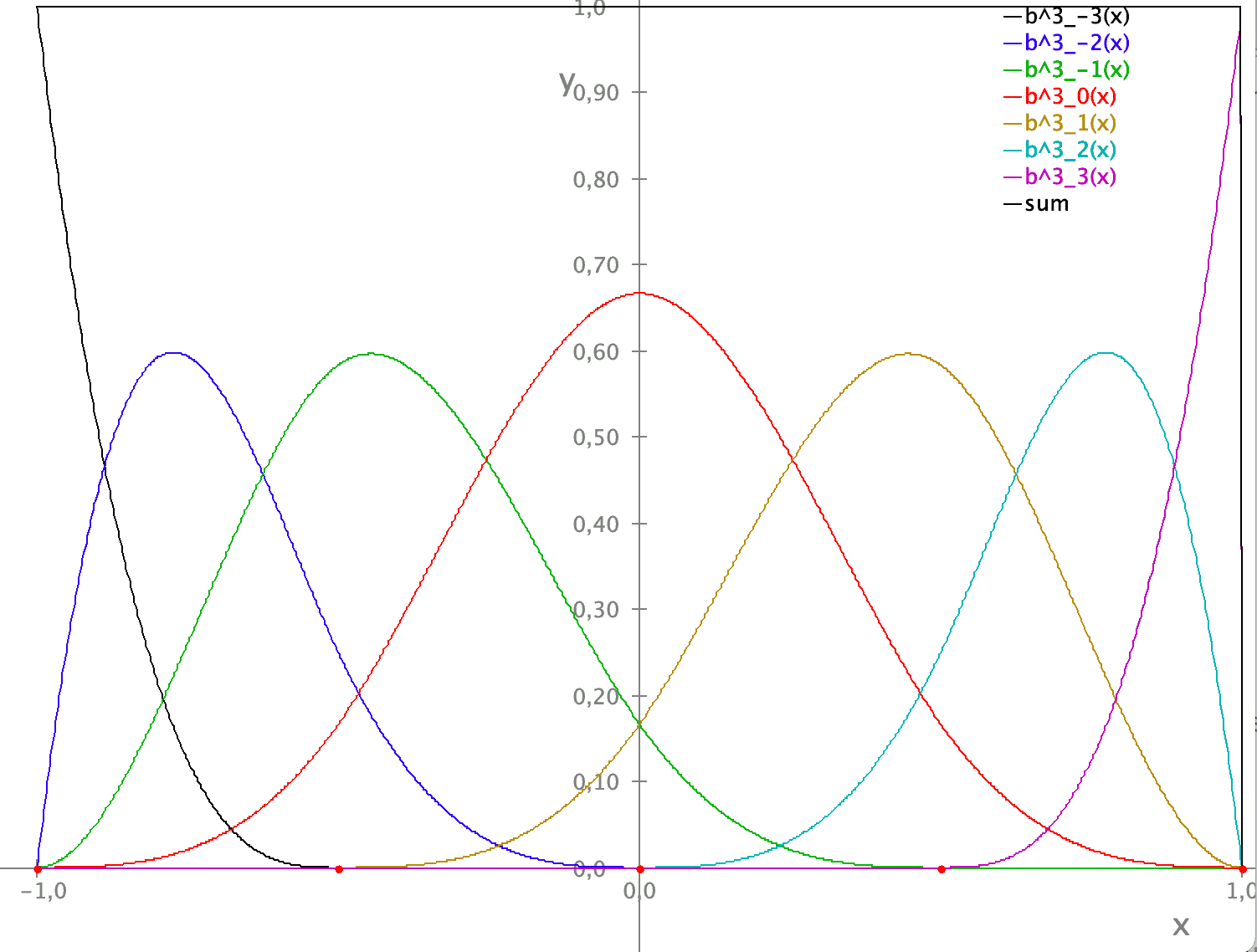
Task: Click the 'sum' legend entry
Action: [x=1036, y=203]
